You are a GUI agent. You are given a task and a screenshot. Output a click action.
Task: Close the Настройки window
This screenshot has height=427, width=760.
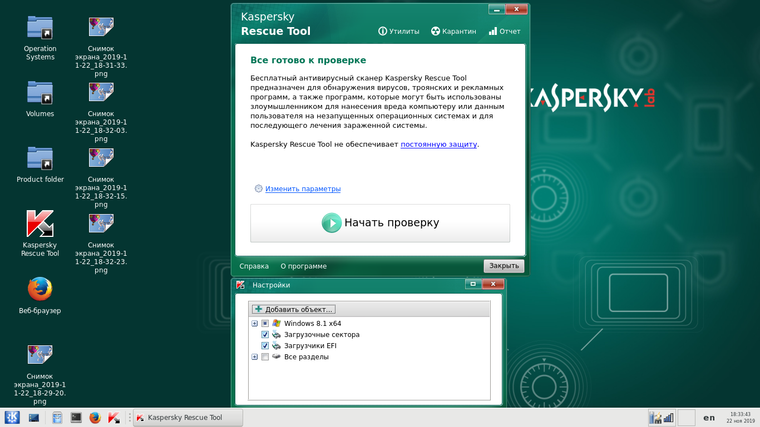point(493,284)
